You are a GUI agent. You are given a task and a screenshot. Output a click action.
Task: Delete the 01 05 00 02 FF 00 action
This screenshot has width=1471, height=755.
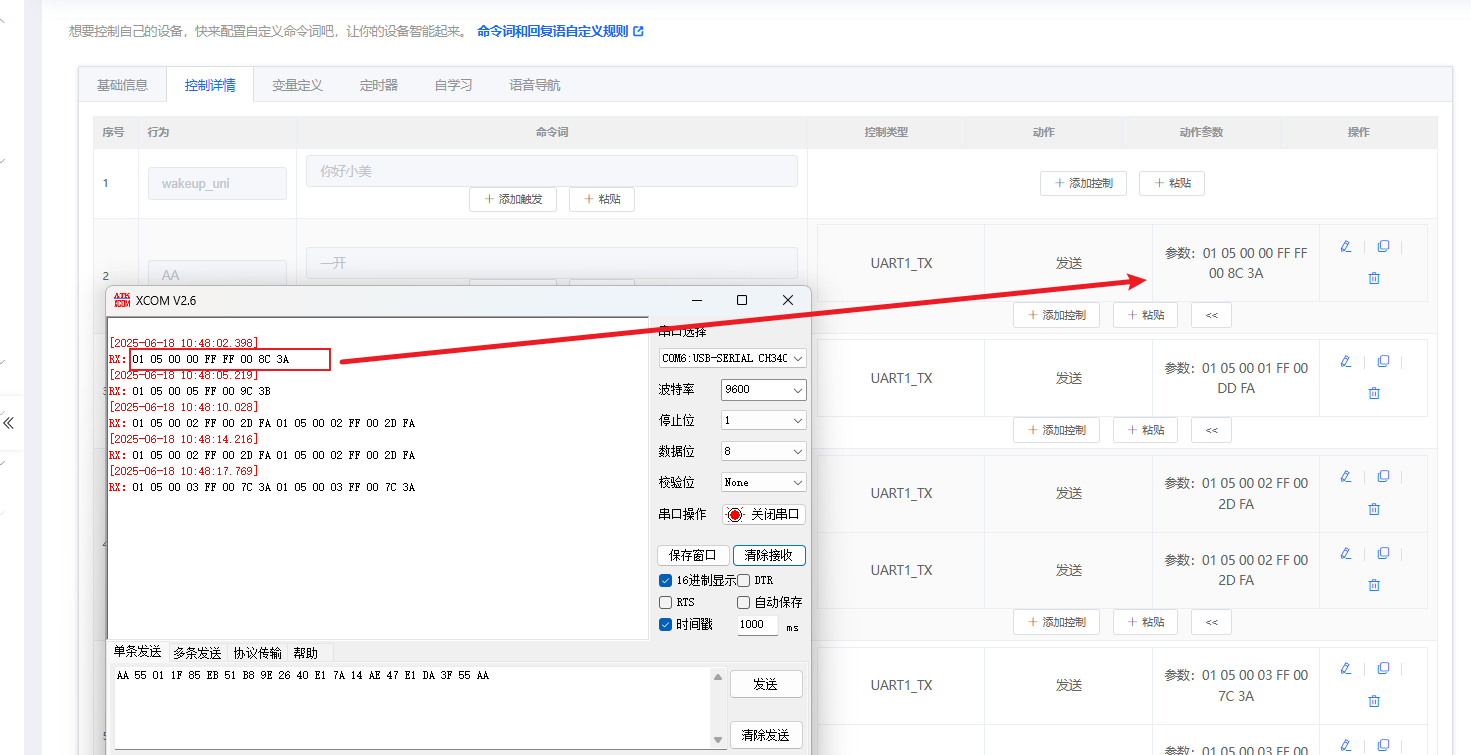[1373, 508]
